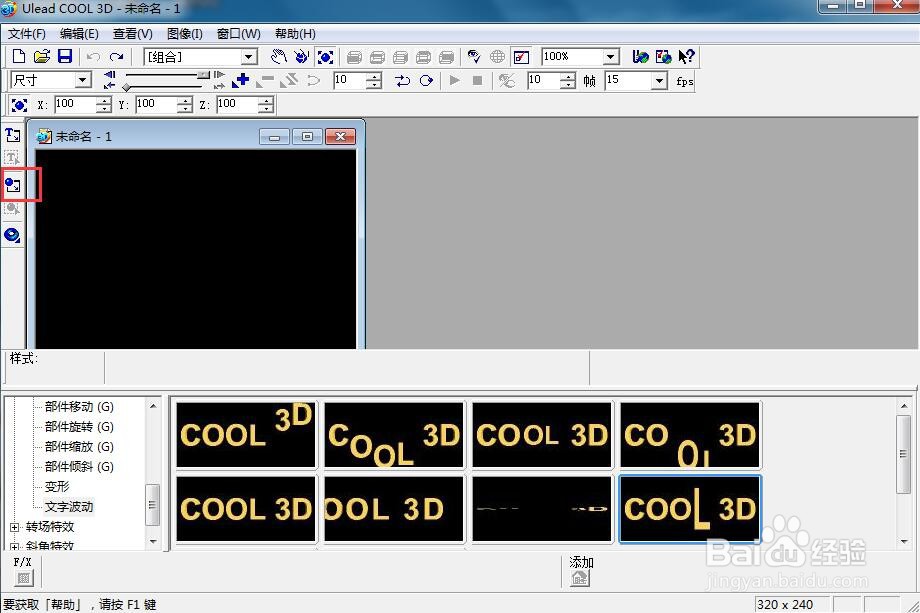The image size is (920, 613).
Task: Click the effects tree scrollbar up arrow
Action: 153,406
